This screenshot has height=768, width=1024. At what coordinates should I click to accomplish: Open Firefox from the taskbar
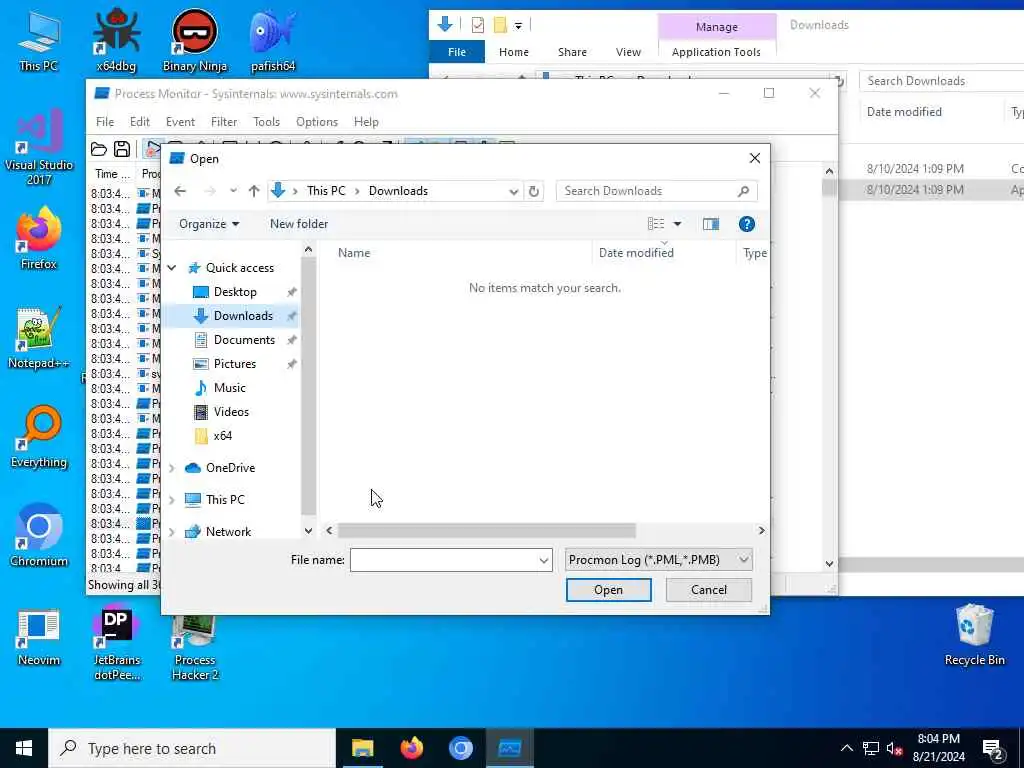coord(411,748)
